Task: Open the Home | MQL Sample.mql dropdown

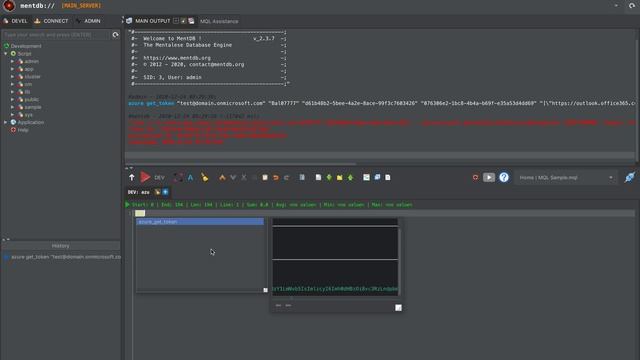Action: 566,178
